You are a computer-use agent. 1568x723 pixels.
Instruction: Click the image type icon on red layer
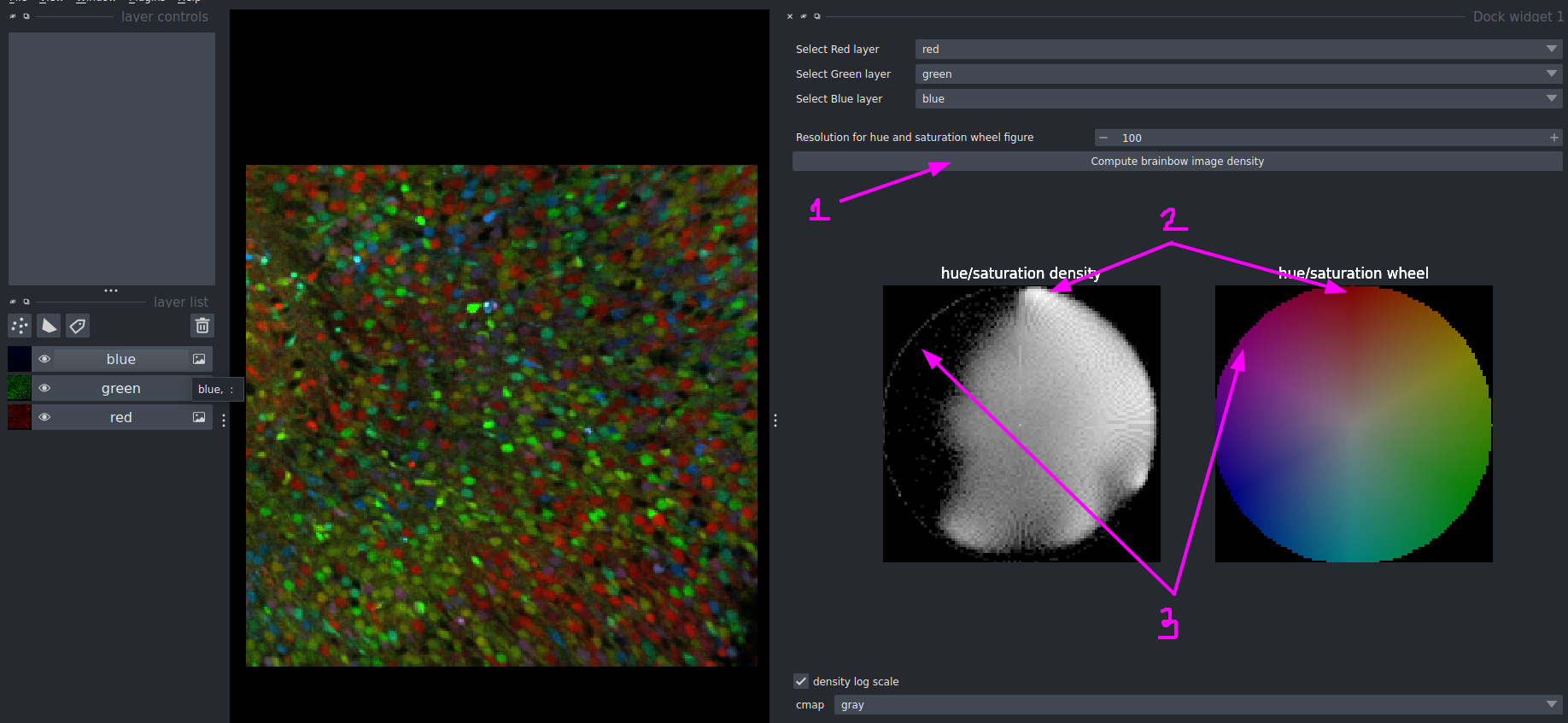[x=199, y=417]
